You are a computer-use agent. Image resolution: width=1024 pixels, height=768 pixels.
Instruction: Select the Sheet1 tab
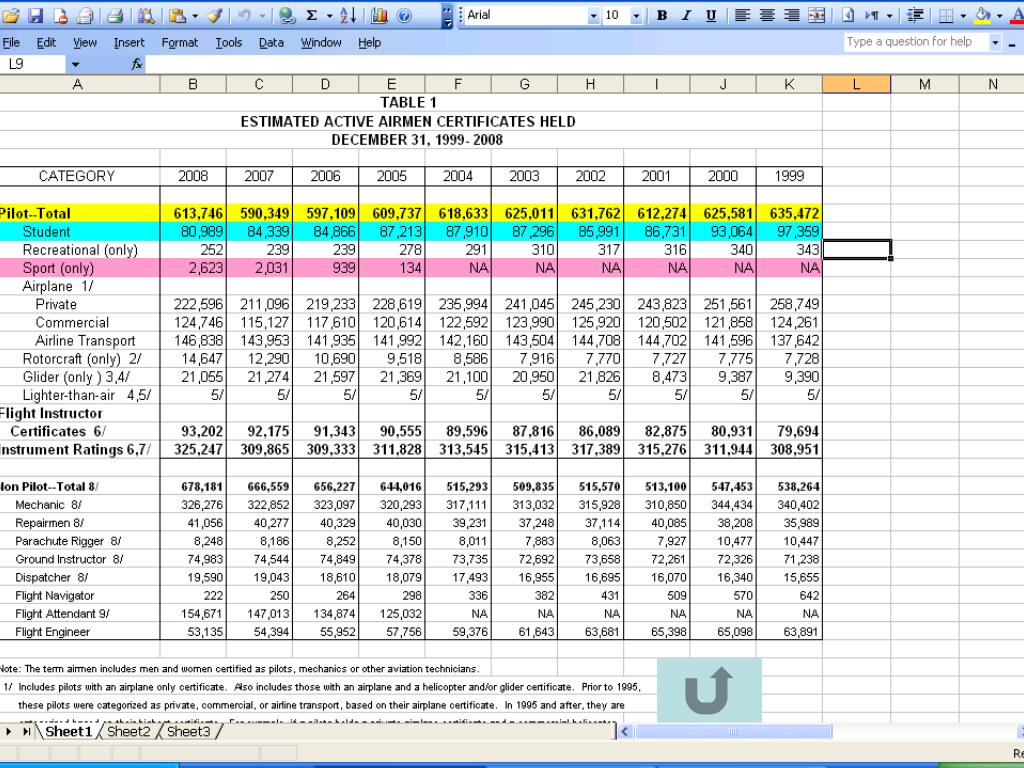(68, 731)
